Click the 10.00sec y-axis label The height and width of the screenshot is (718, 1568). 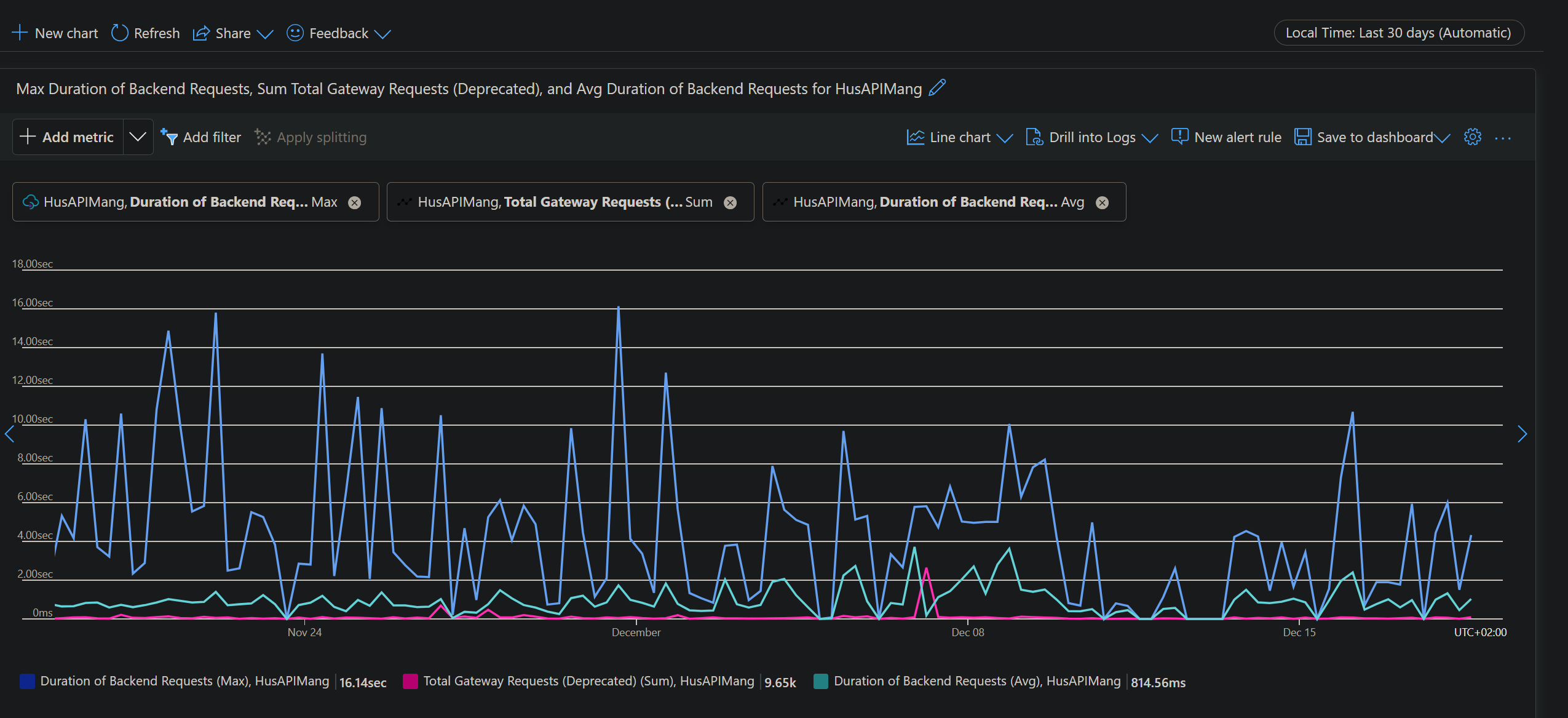(x=32, y=419)
